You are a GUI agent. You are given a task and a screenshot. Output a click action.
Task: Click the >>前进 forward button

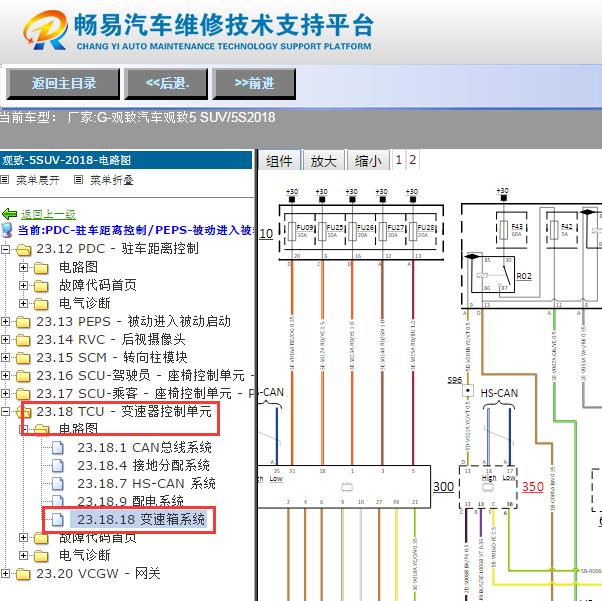[x=254, y=83]
